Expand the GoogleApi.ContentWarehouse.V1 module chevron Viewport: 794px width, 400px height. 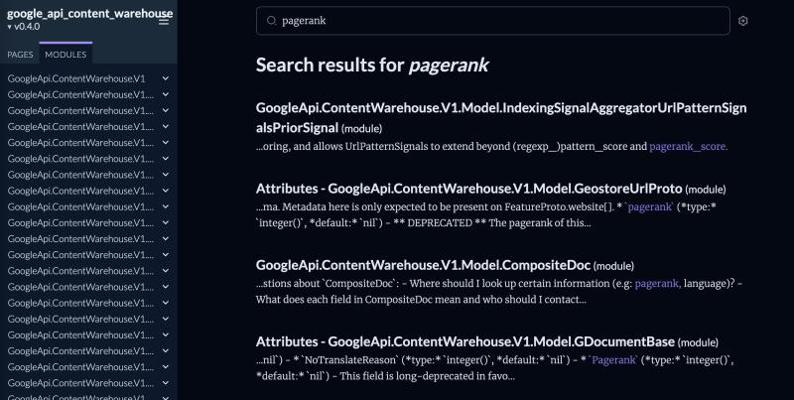click(x=166, y=78)
